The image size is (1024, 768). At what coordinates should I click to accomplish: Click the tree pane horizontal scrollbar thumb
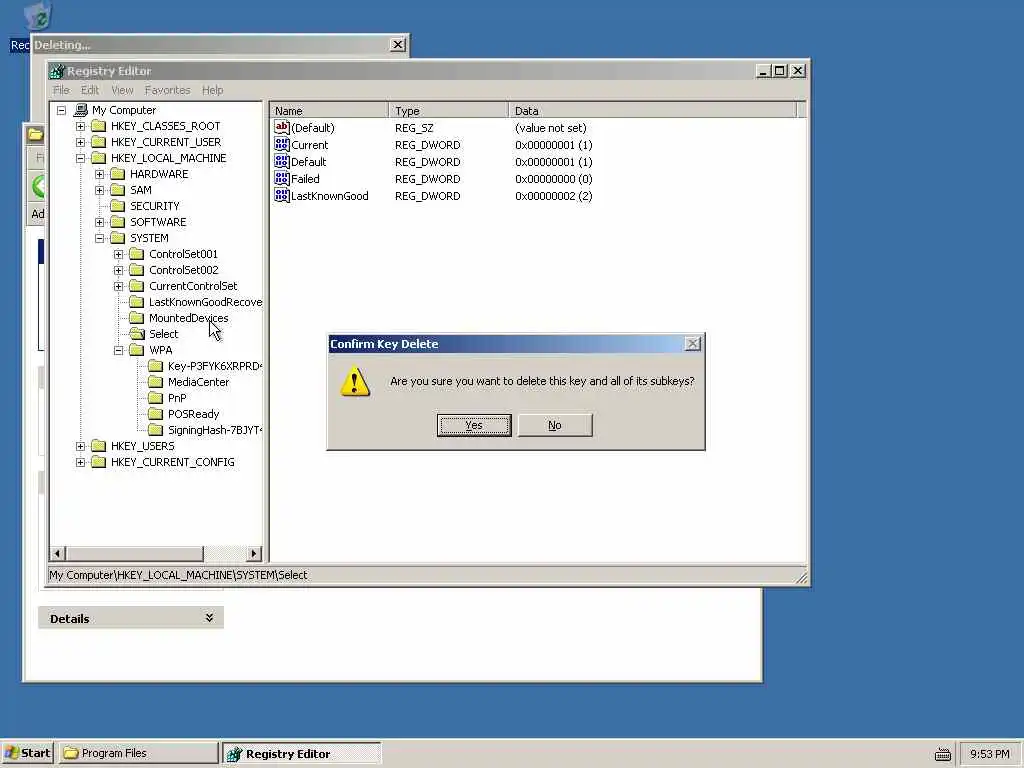pos(134,554)
